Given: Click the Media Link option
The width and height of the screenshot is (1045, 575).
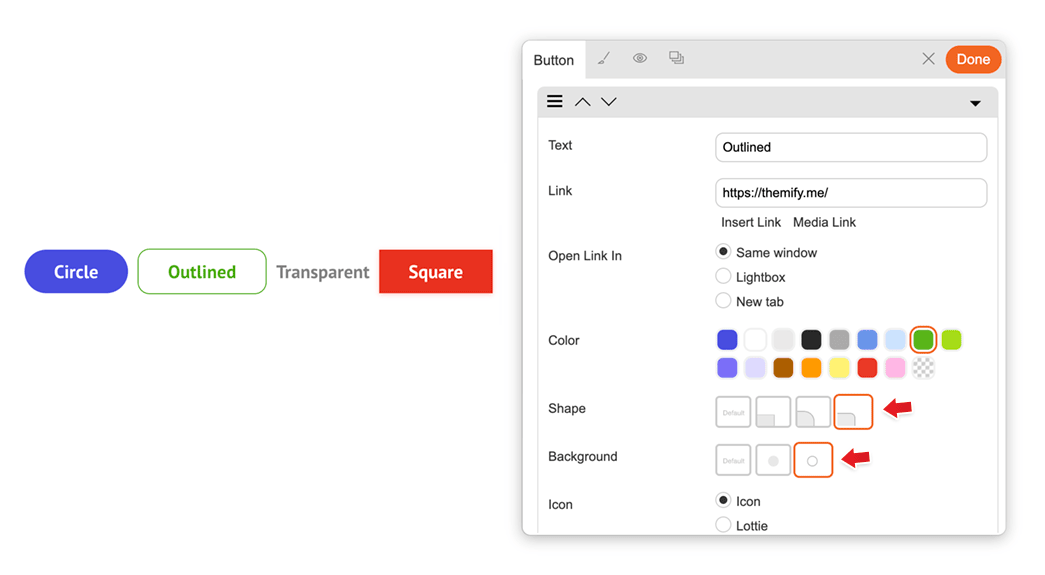Looking at the screenshot, I should coord(824,223).
